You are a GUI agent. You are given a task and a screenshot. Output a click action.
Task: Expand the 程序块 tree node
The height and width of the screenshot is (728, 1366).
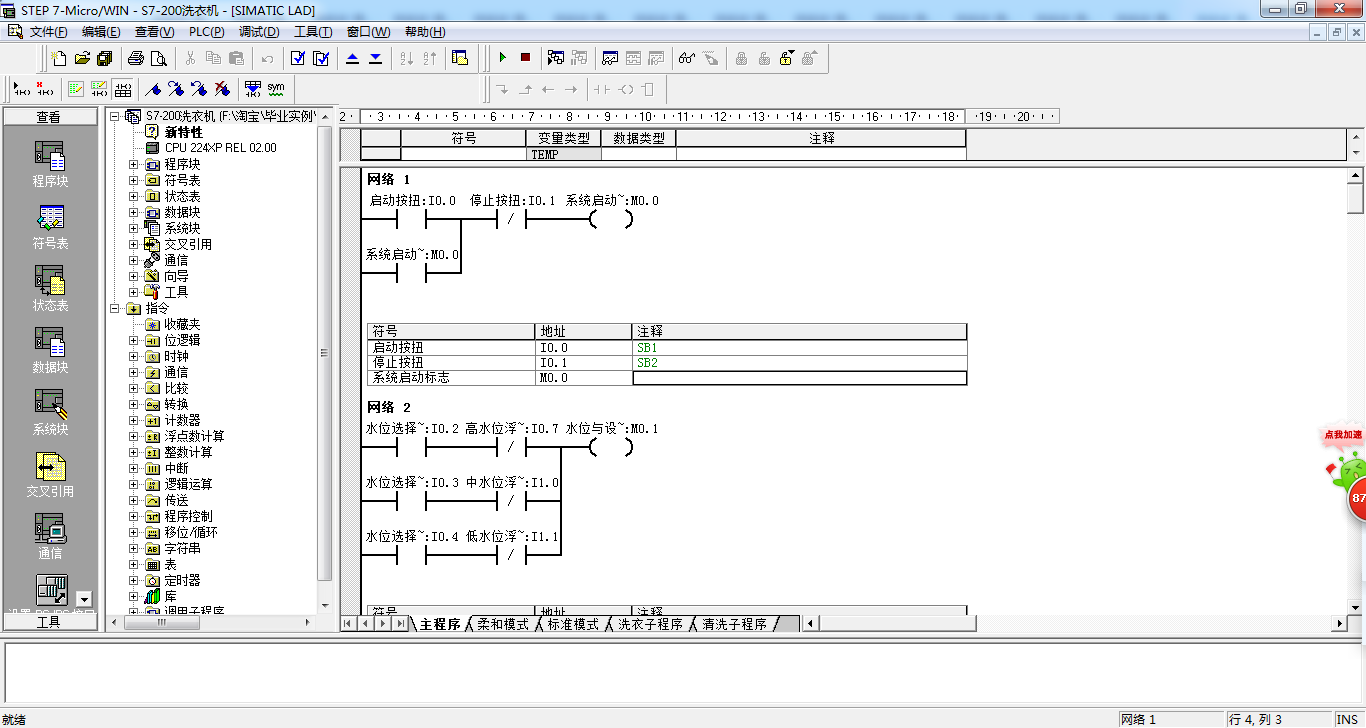(134, 164)
